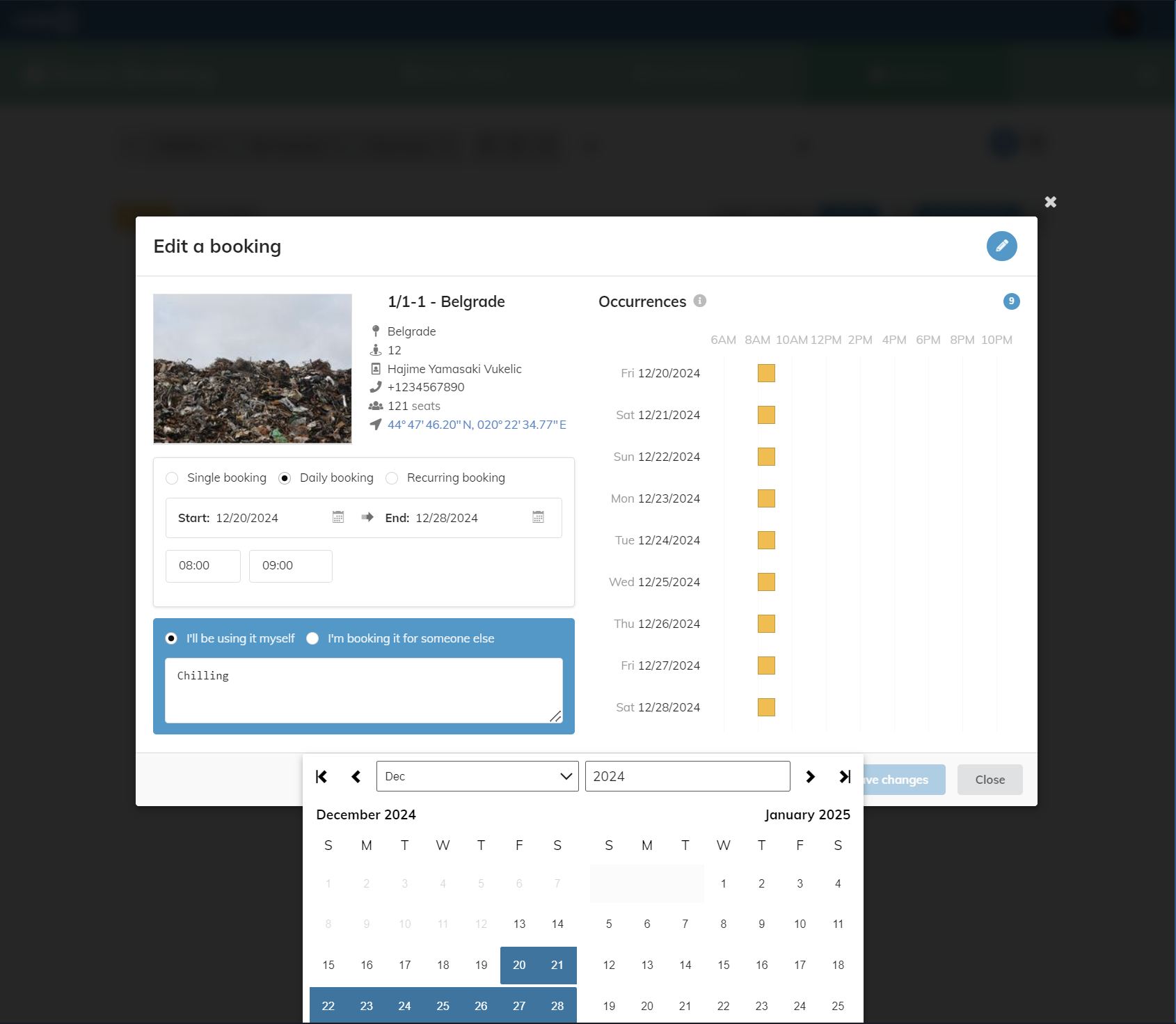Click the December 2024 month heading
Screen dimensions: 1176x1024
366,814
